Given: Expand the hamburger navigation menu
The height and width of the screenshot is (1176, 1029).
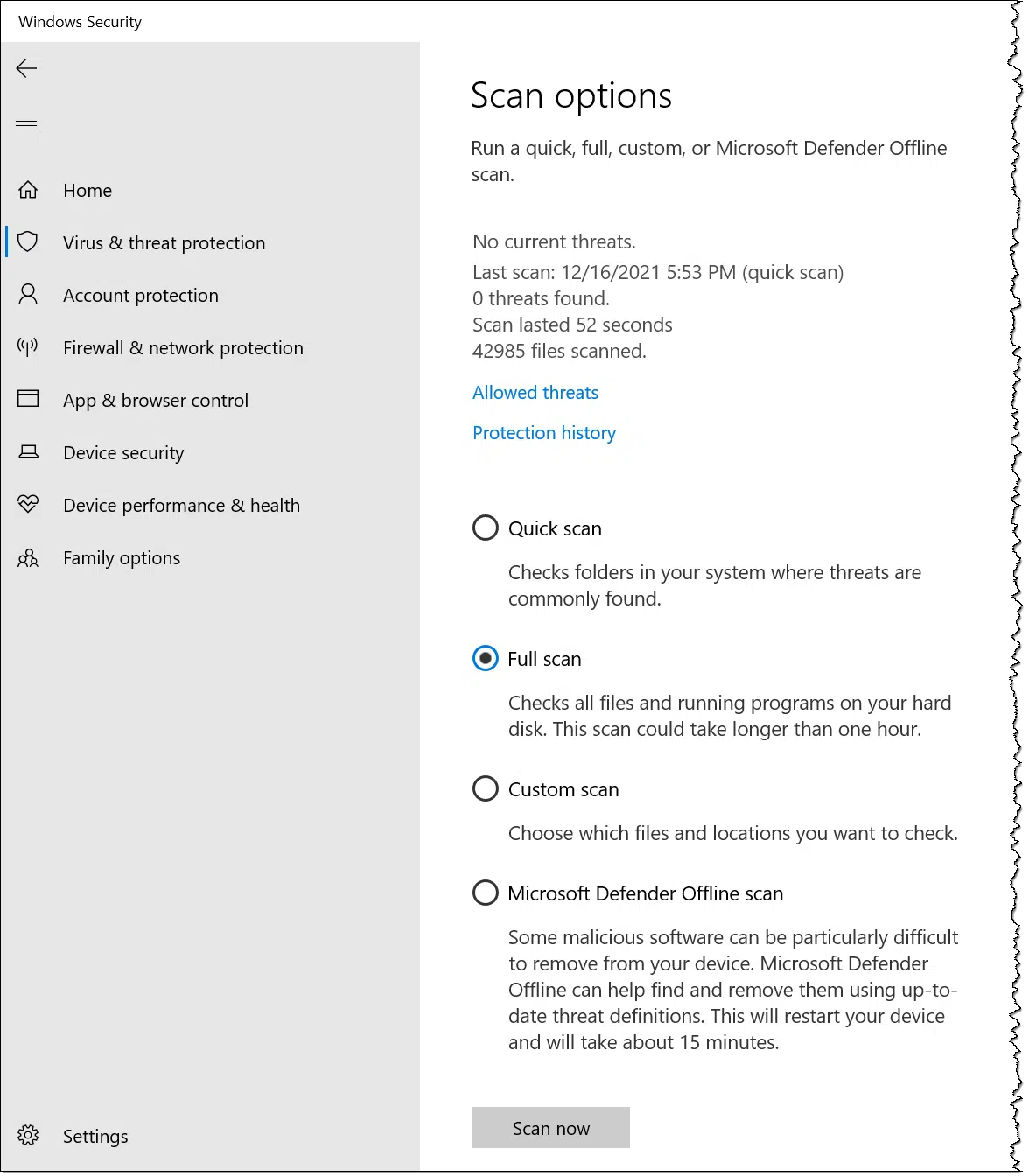Looking at the screenshot, I should point(27,126).
